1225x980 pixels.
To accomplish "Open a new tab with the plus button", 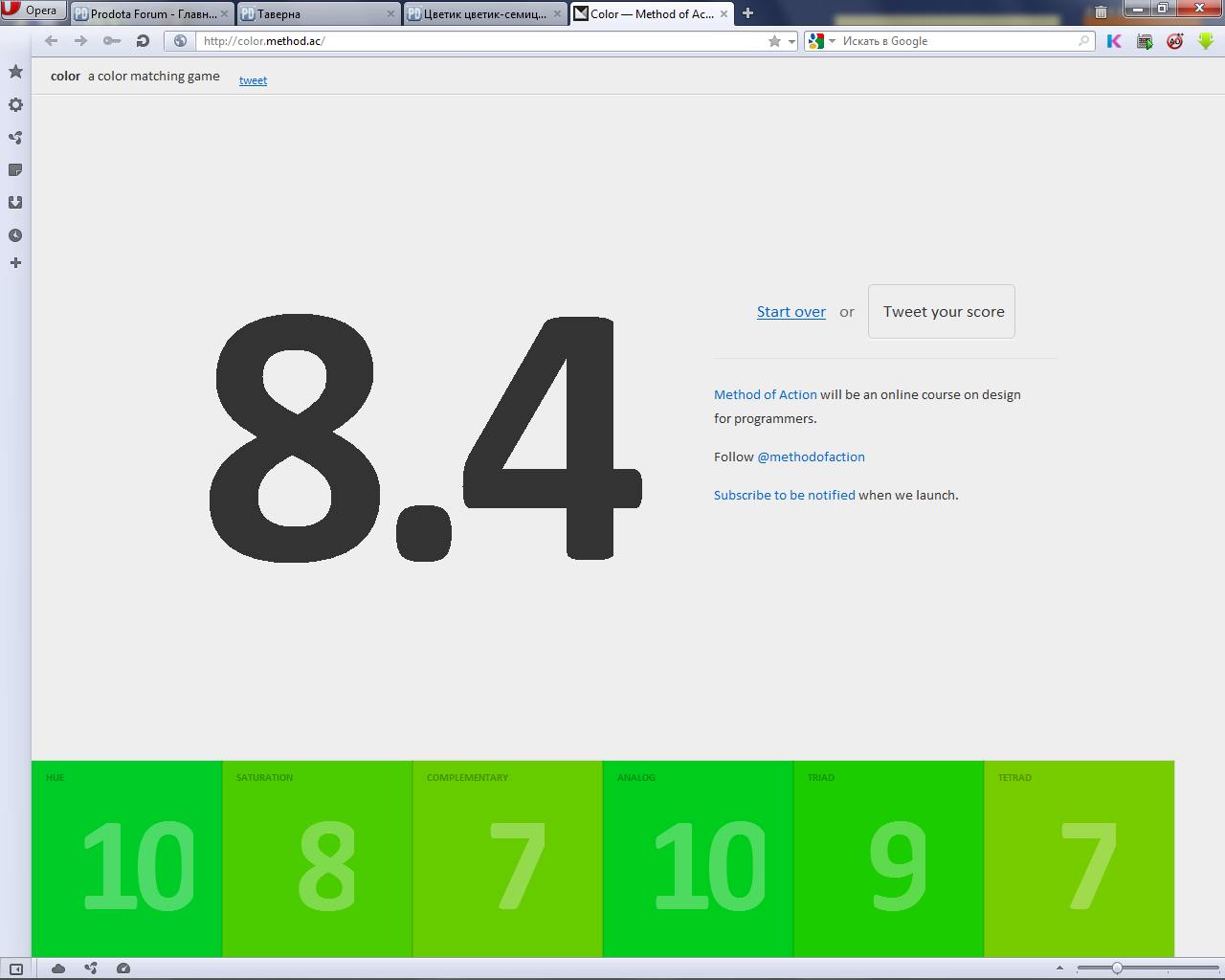I will [x=748, y=13].
